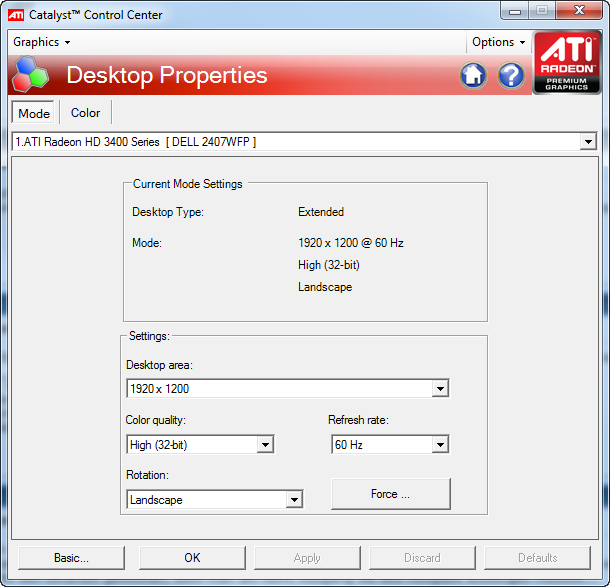Click the Basic... button

[x=71, y=558]
